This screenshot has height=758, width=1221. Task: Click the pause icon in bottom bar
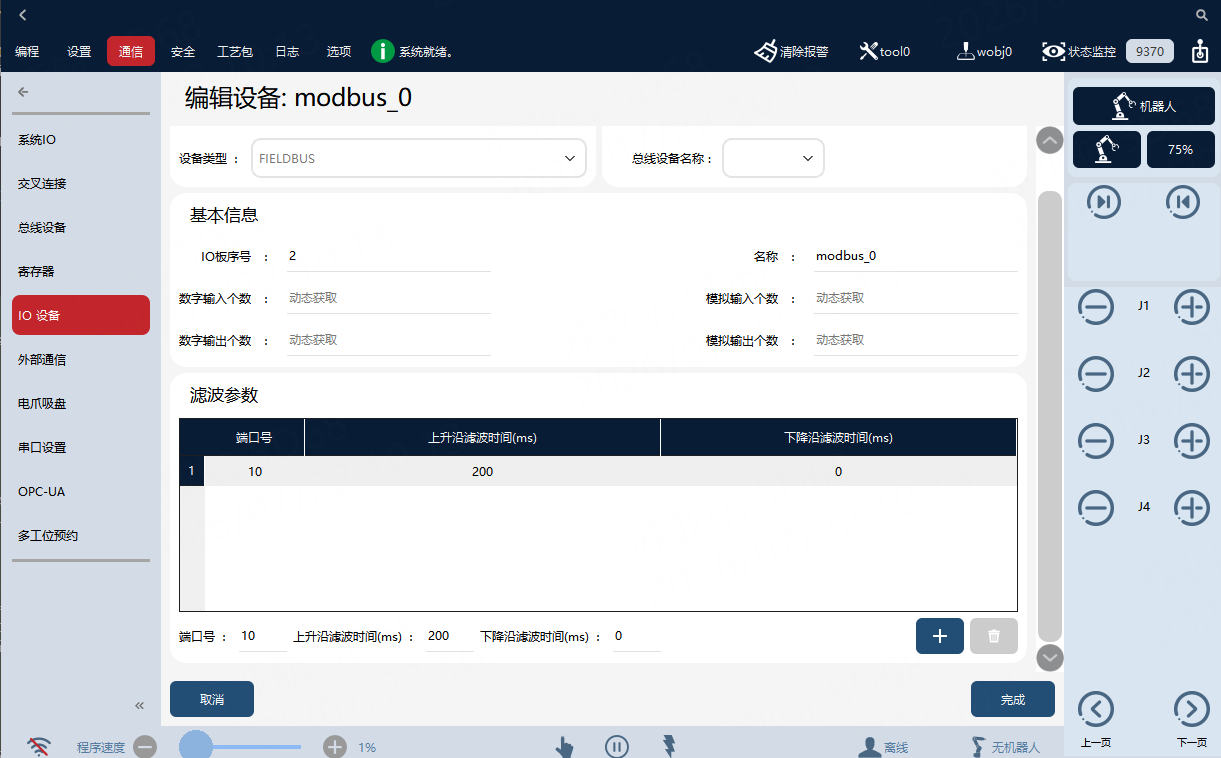(616, 746)
